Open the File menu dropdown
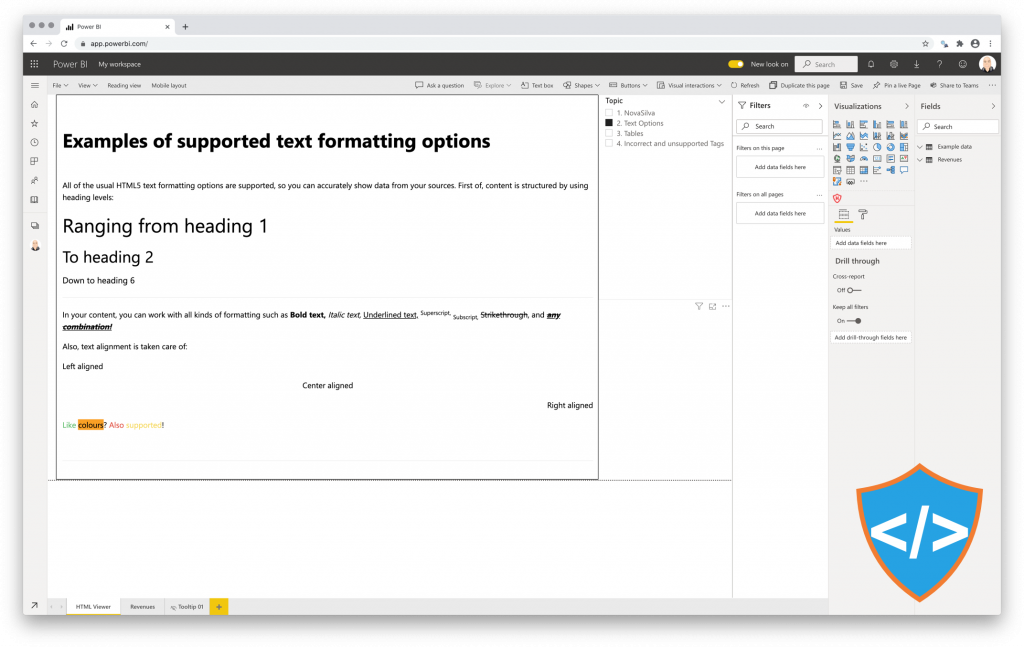 click(58, 85)
